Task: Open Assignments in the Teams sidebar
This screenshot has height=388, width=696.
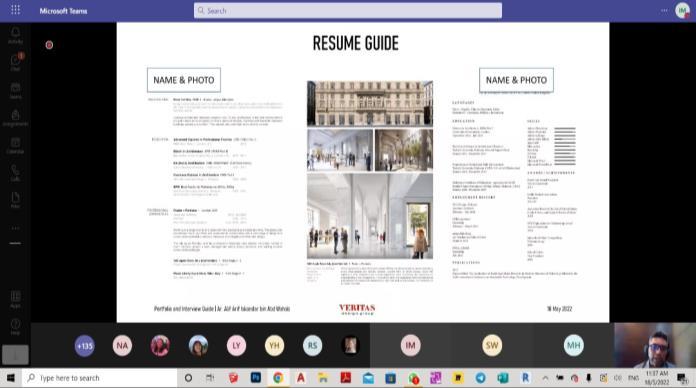Action: click(15, 118)
